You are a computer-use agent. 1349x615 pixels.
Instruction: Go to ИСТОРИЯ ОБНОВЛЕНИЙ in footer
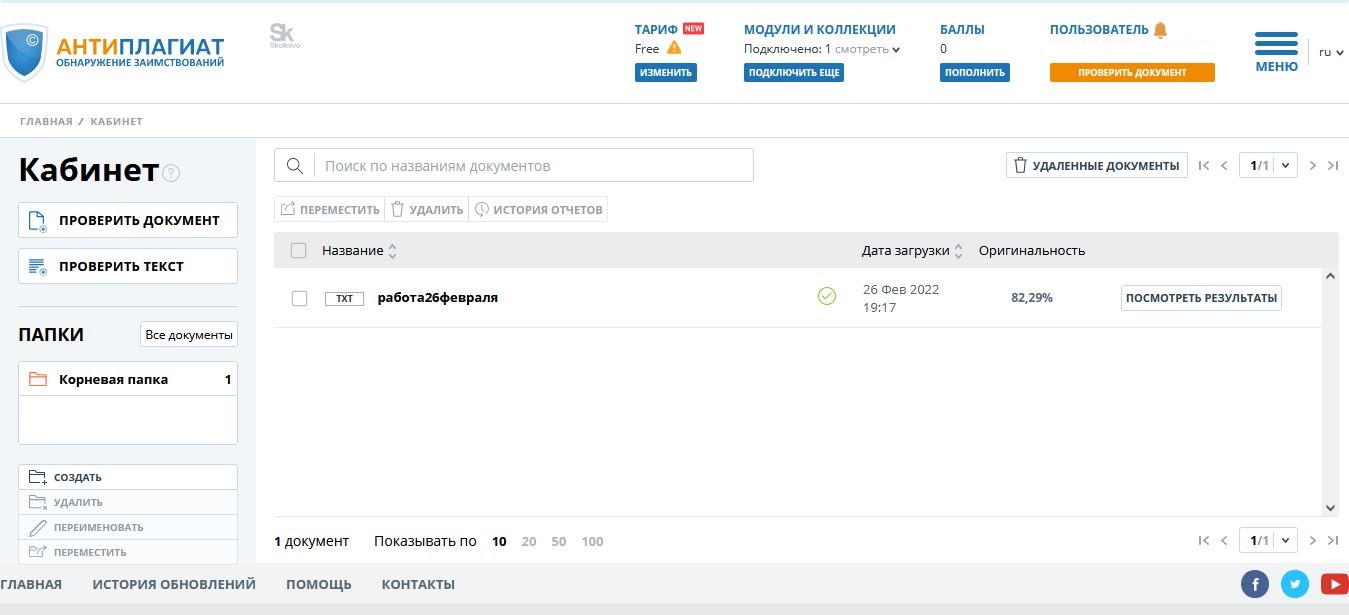pos(174,584)
